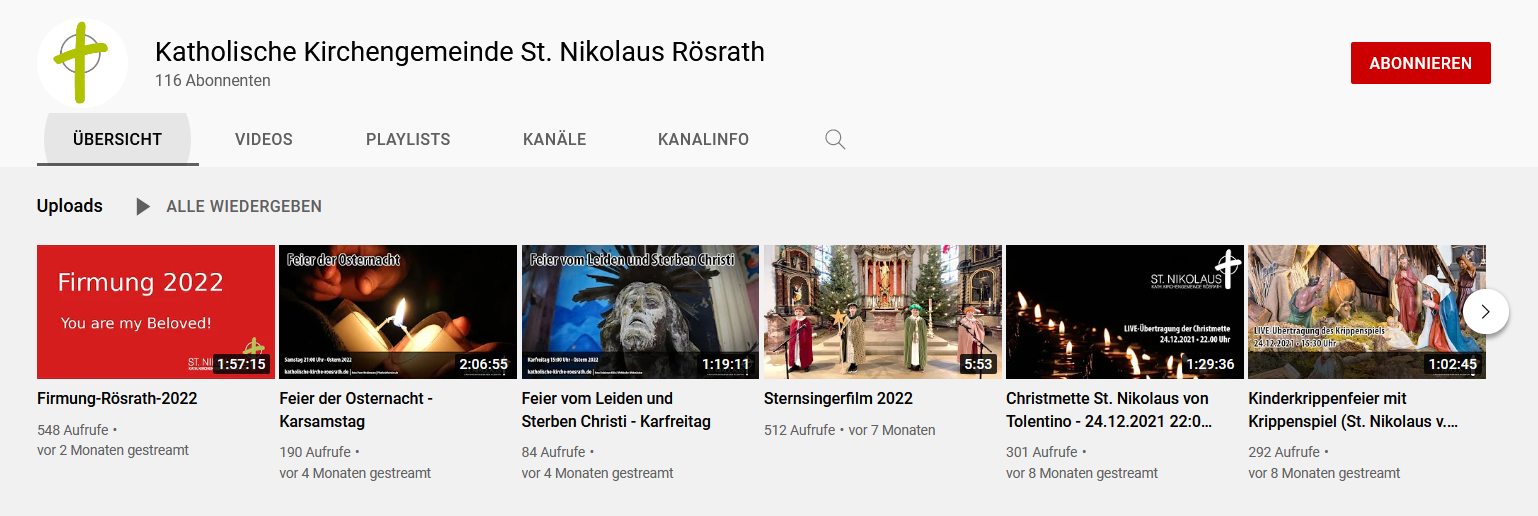Open the Firmung 2022 red thumbnail
The height and width of the screenshot is (516, 1538).
[156, 312]
